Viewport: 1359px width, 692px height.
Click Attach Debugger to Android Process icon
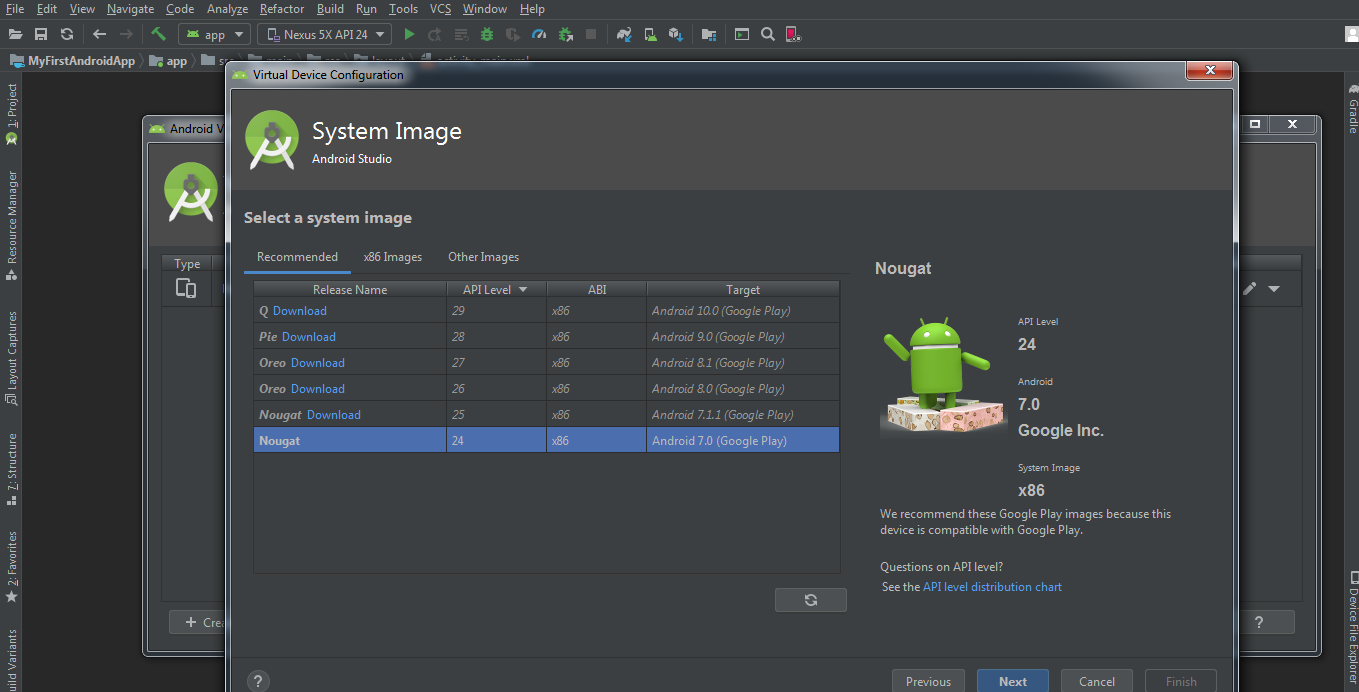click(x=565, y=34)
